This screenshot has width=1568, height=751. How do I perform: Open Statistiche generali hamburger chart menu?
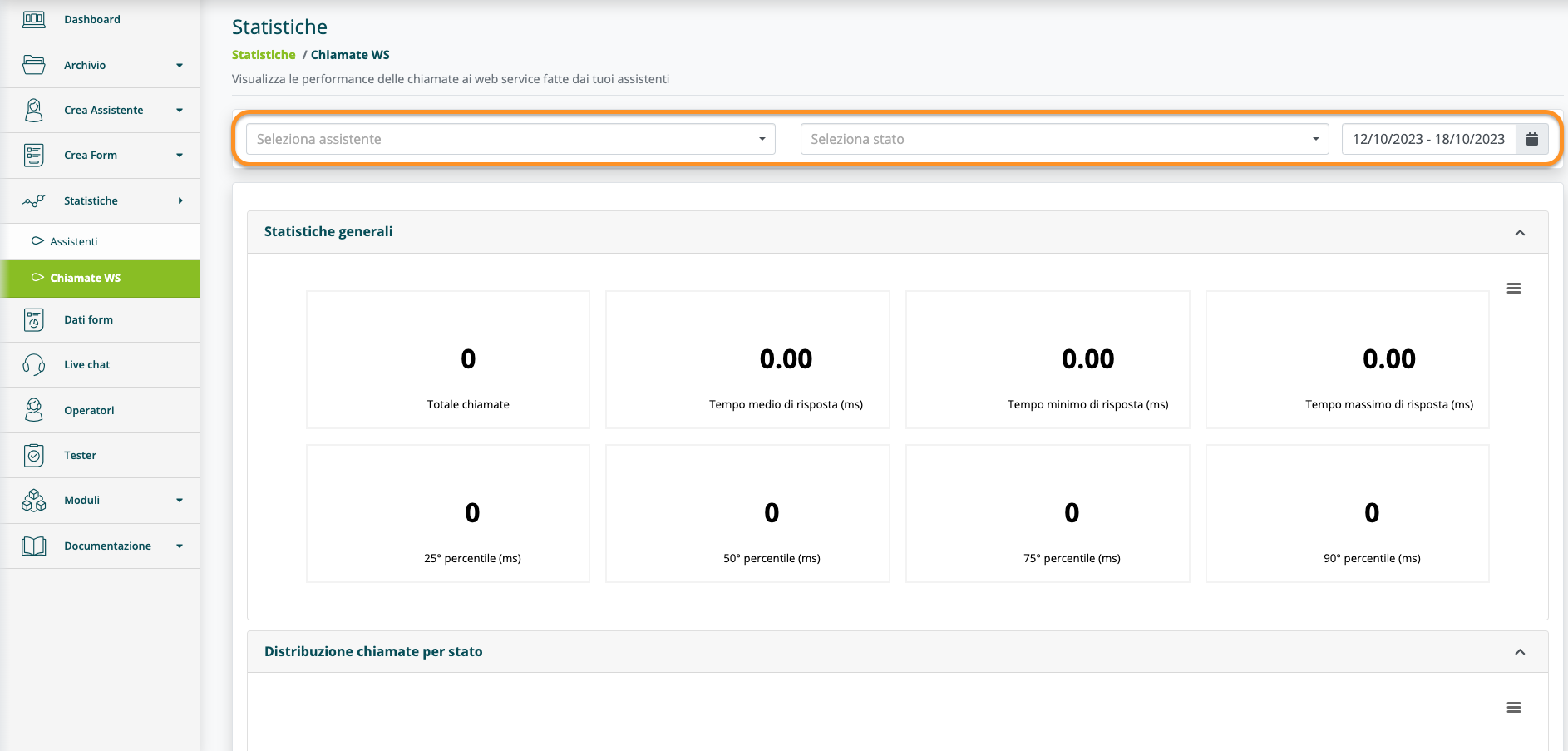(x=1514, y=289)
